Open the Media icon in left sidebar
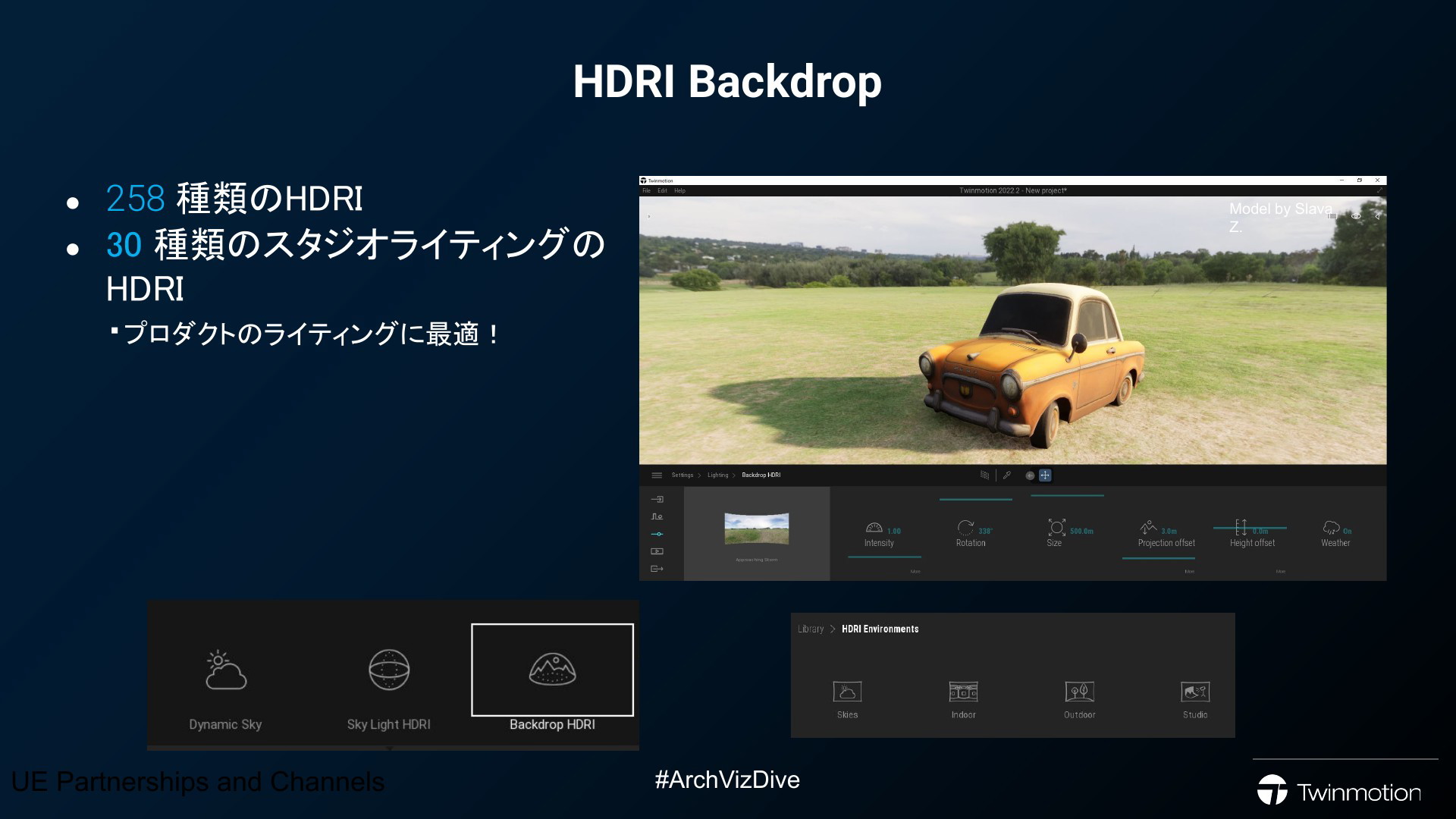 (x=657, y=551)
